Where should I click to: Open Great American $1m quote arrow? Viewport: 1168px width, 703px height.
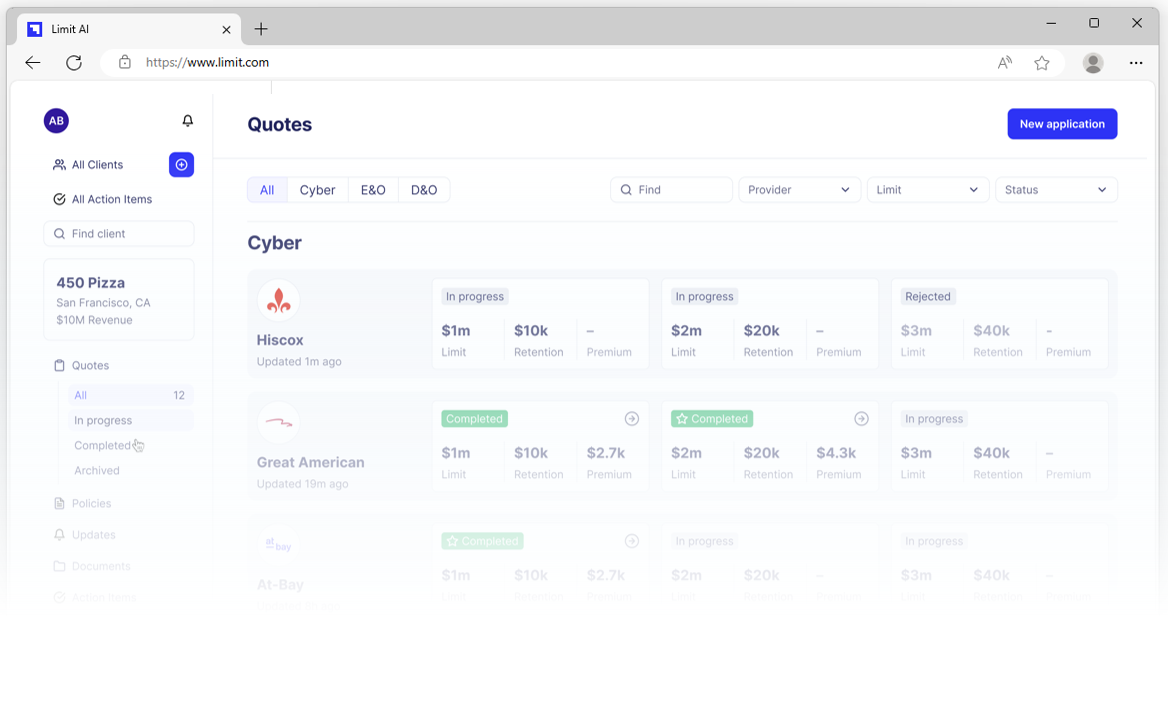[632, 419]
